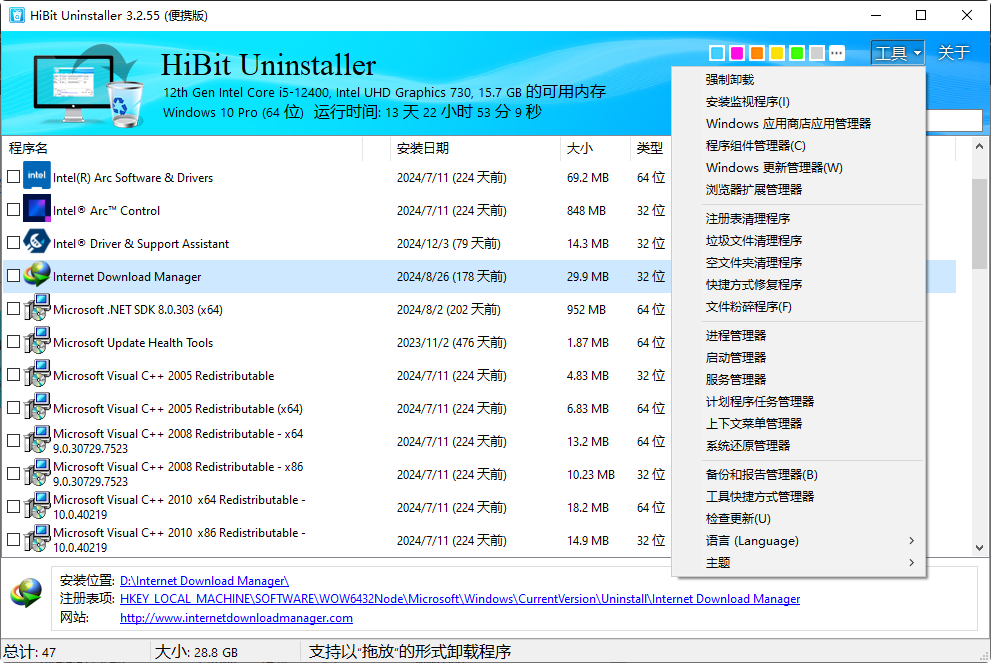Check the box next to Internet Download Manager
The height and width of the screenshot is (663, 991).
[13, 276]
